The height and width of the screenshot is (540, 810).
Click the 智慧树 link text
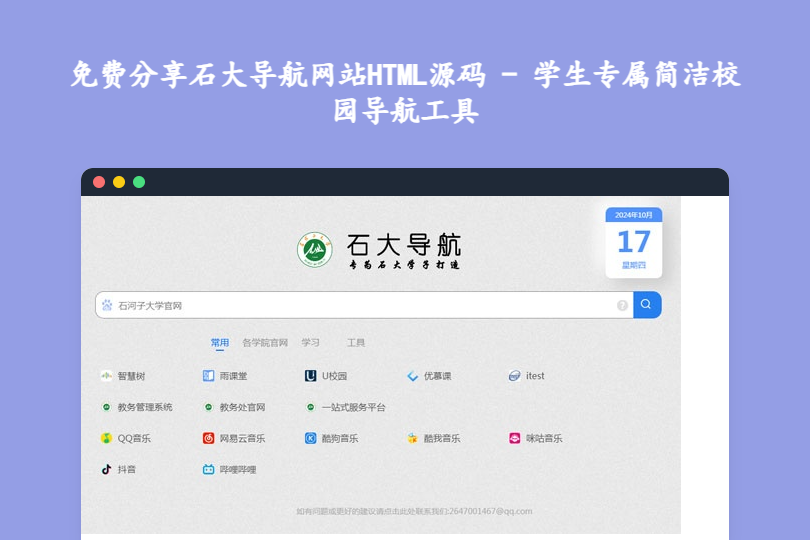[x=131, y=376]
